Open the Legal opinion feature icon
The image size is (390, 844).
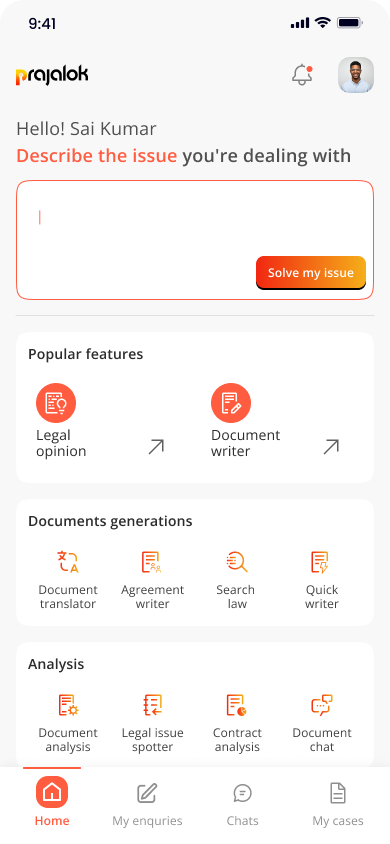click(x=56, y=403)
